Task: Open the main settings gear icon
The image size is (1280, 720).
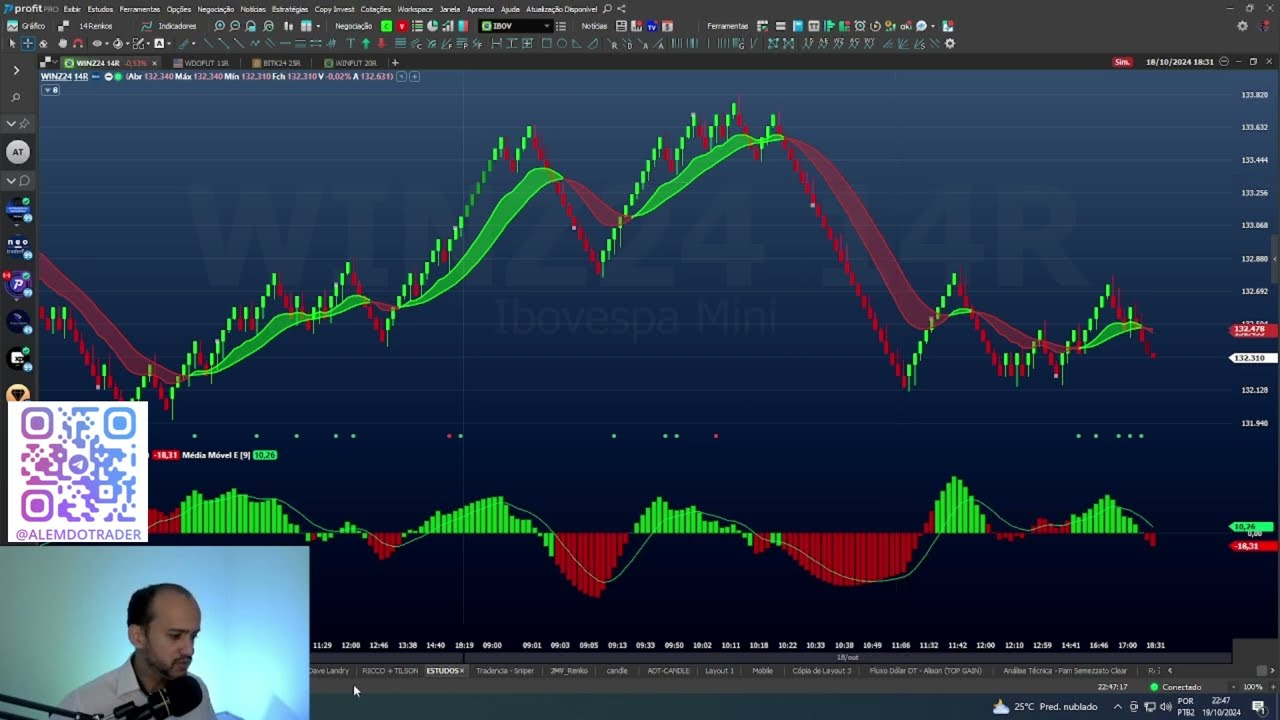Action: (1243, 26)
